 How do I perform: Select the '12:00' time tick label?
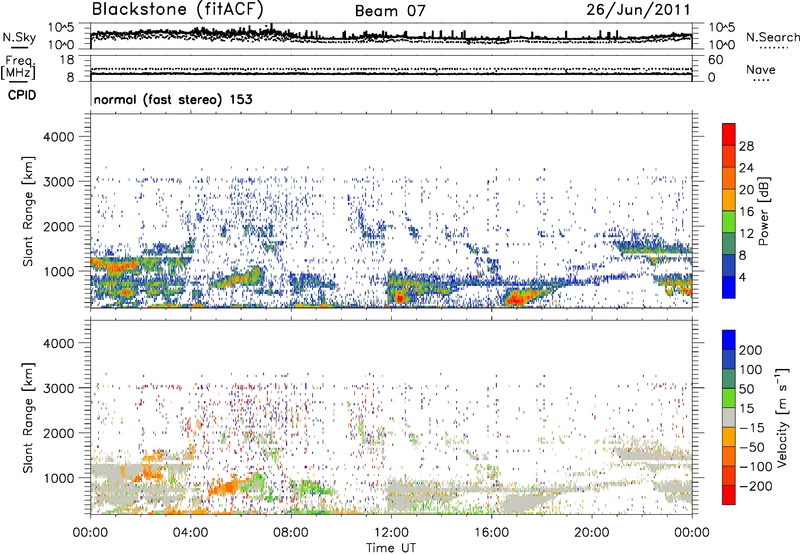pos(391,533)
